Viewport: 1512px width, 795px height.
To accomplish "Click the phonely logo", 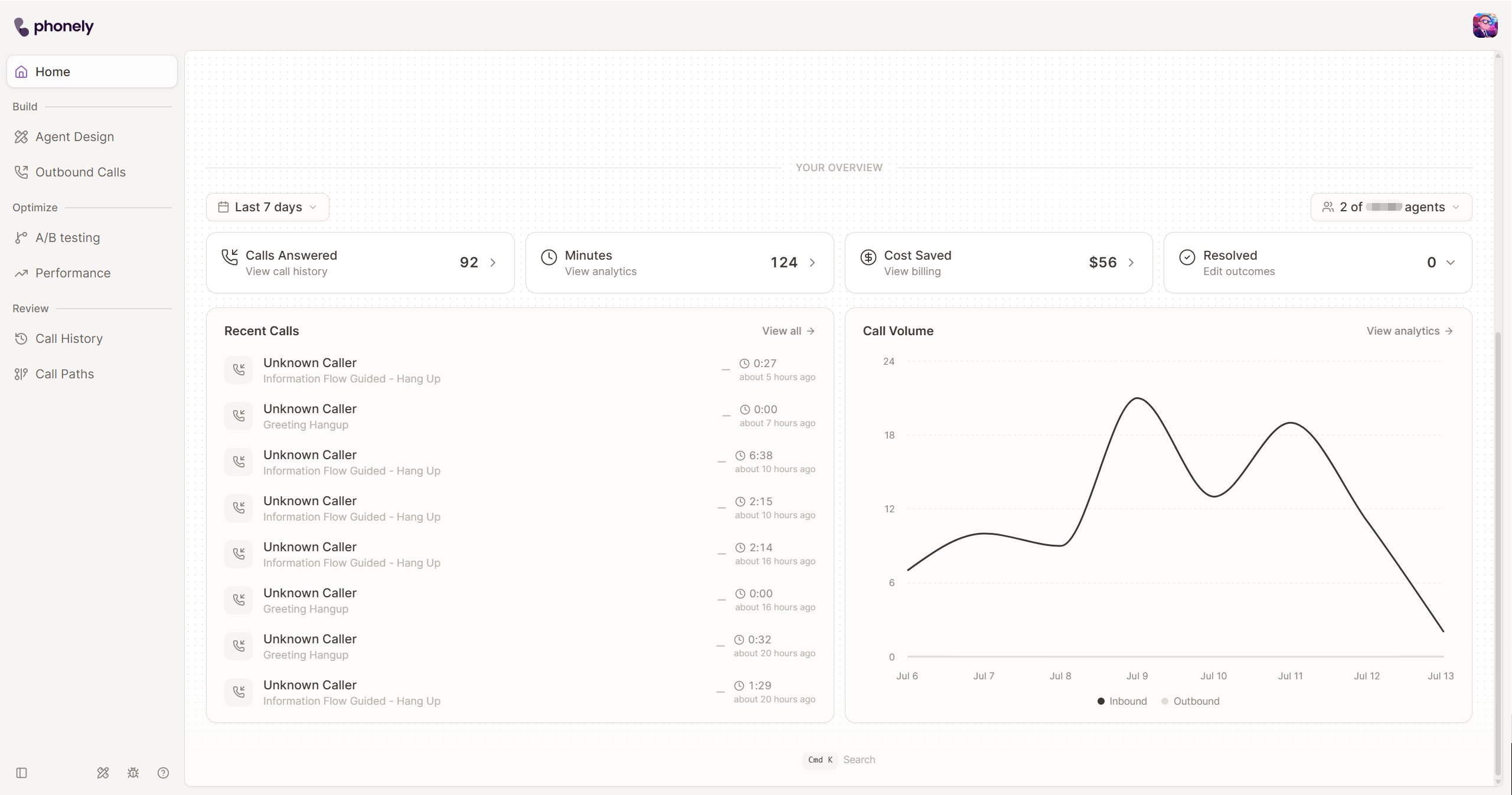I will click(54, 27).
